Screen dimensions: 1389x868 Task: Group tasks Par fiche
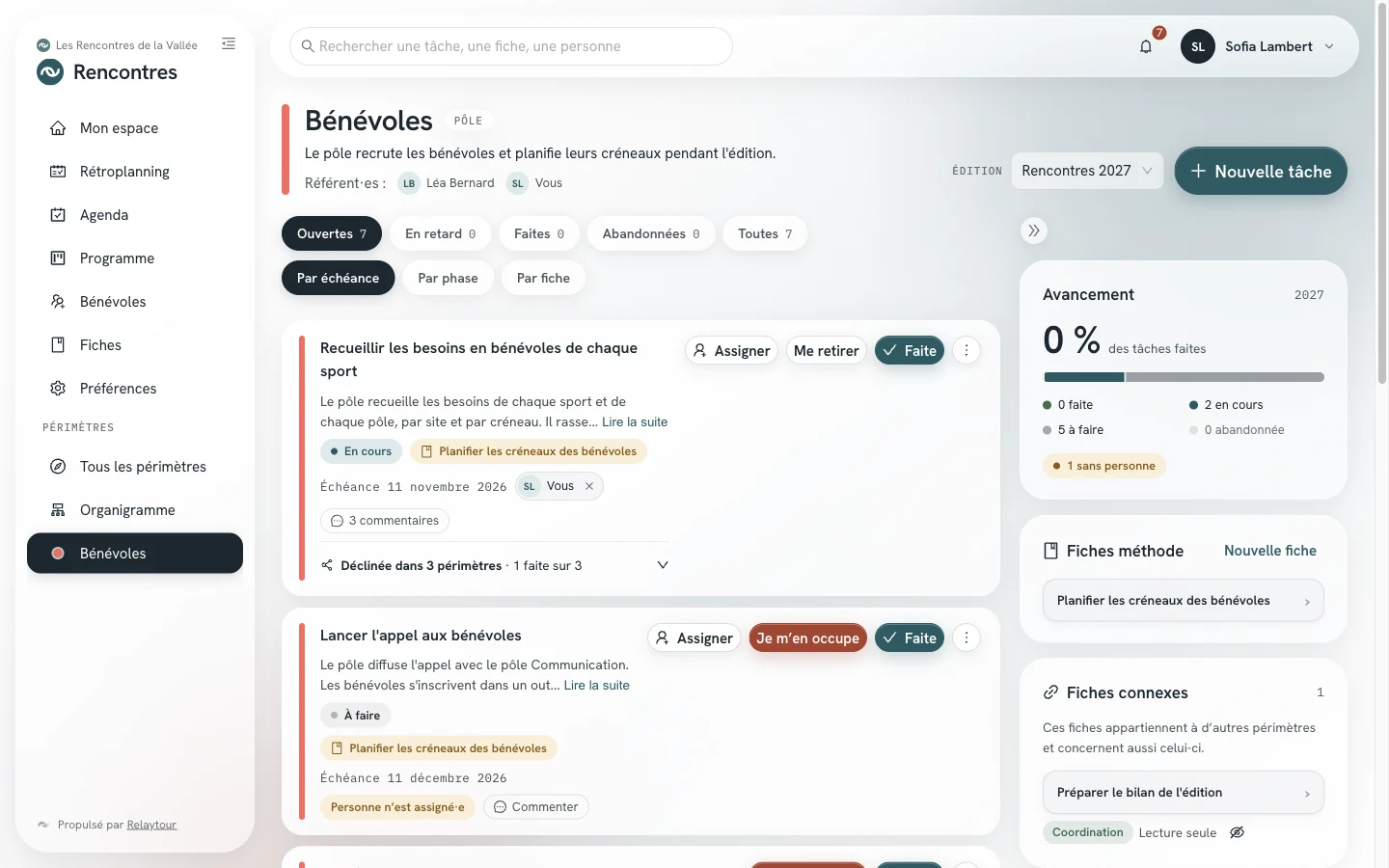[543, 278]
